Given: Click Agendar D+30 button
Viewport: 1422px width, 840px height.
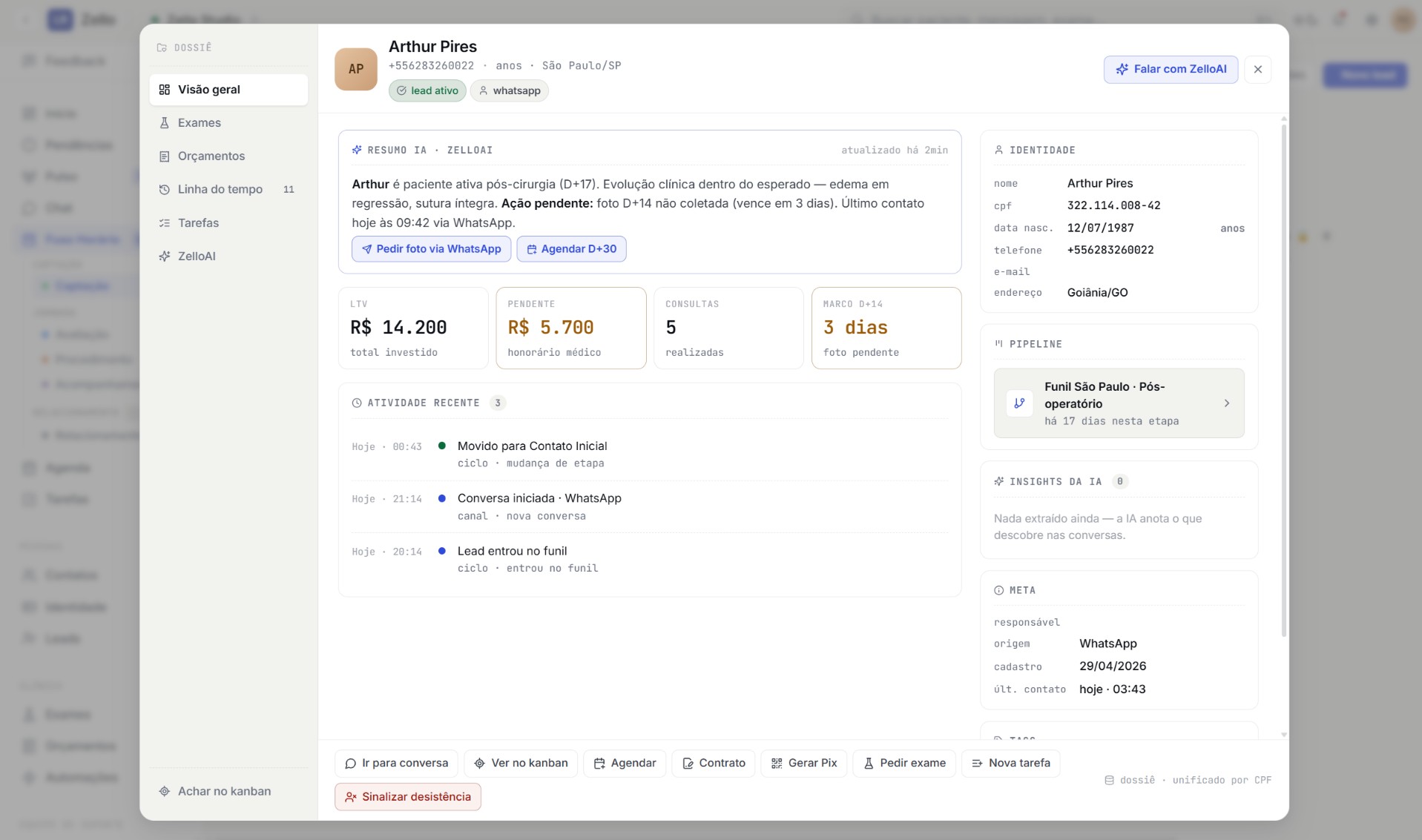Looking at the screenshot, I should 571,249.
